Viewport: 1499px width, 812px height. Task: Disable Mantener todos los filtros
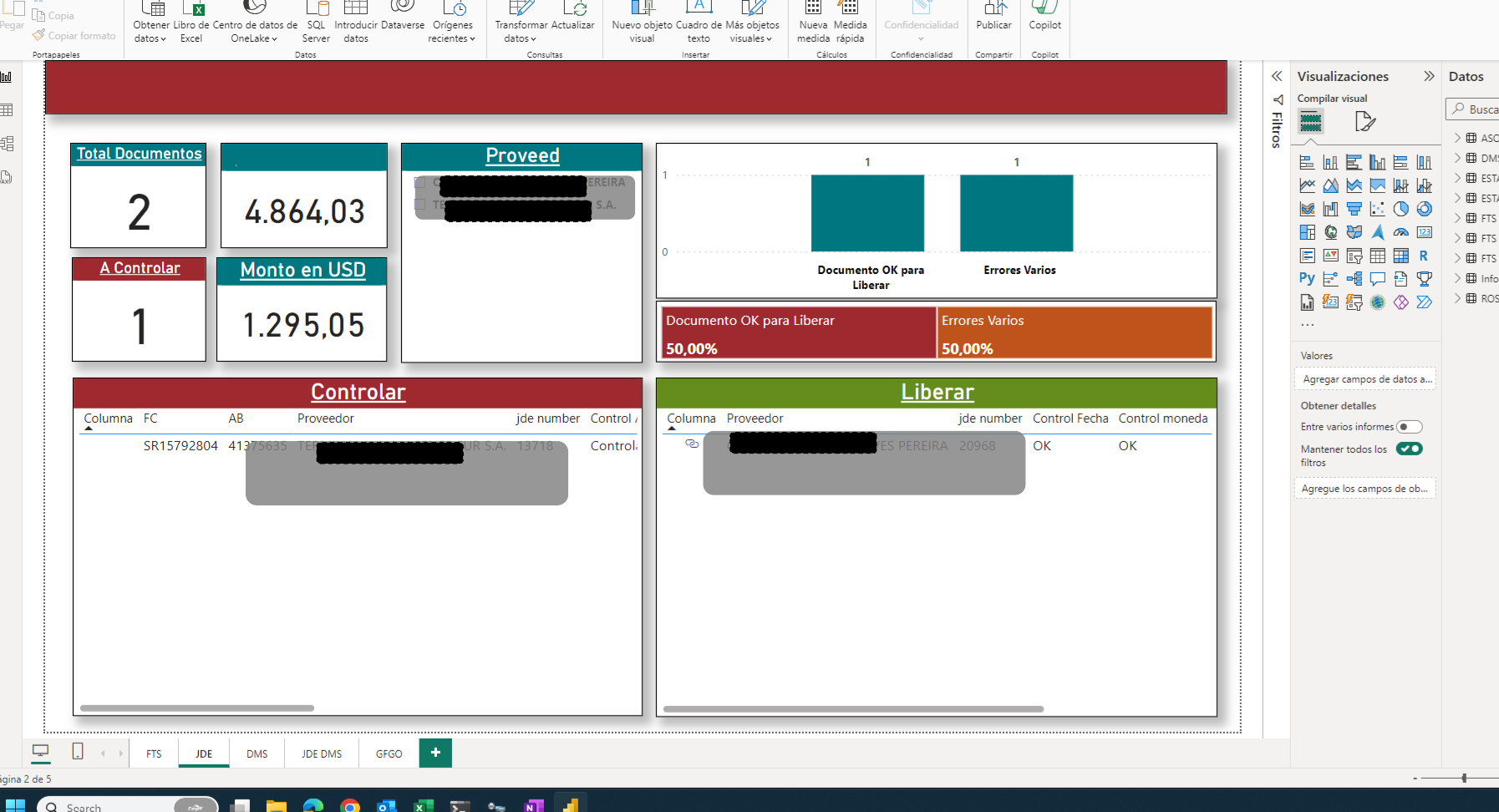click(x=1410, y=449)
